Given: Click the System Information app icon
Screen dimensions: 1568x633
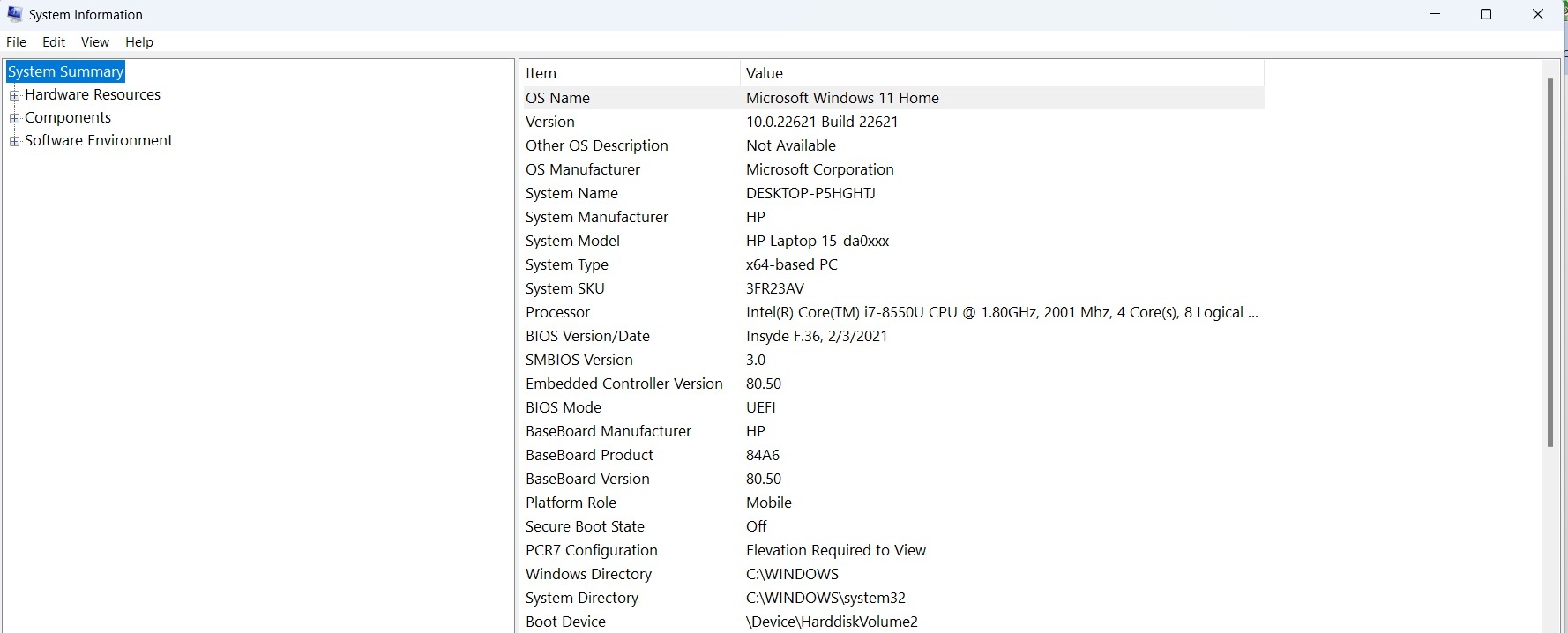Looking at the screenshot, I should 14,14.
